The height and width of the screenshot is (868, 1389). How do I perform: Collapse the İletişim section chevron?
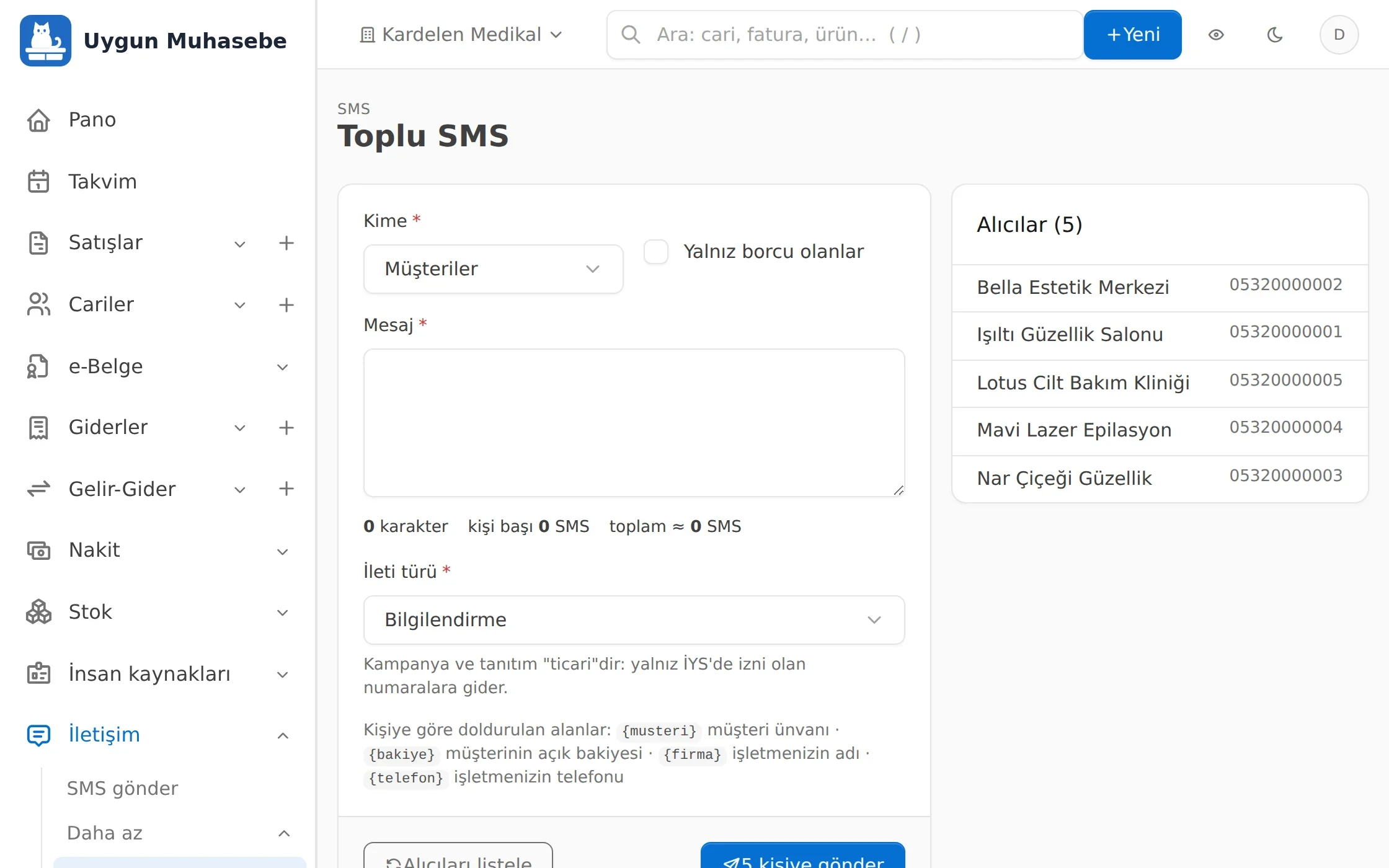[x=282, y=735]
